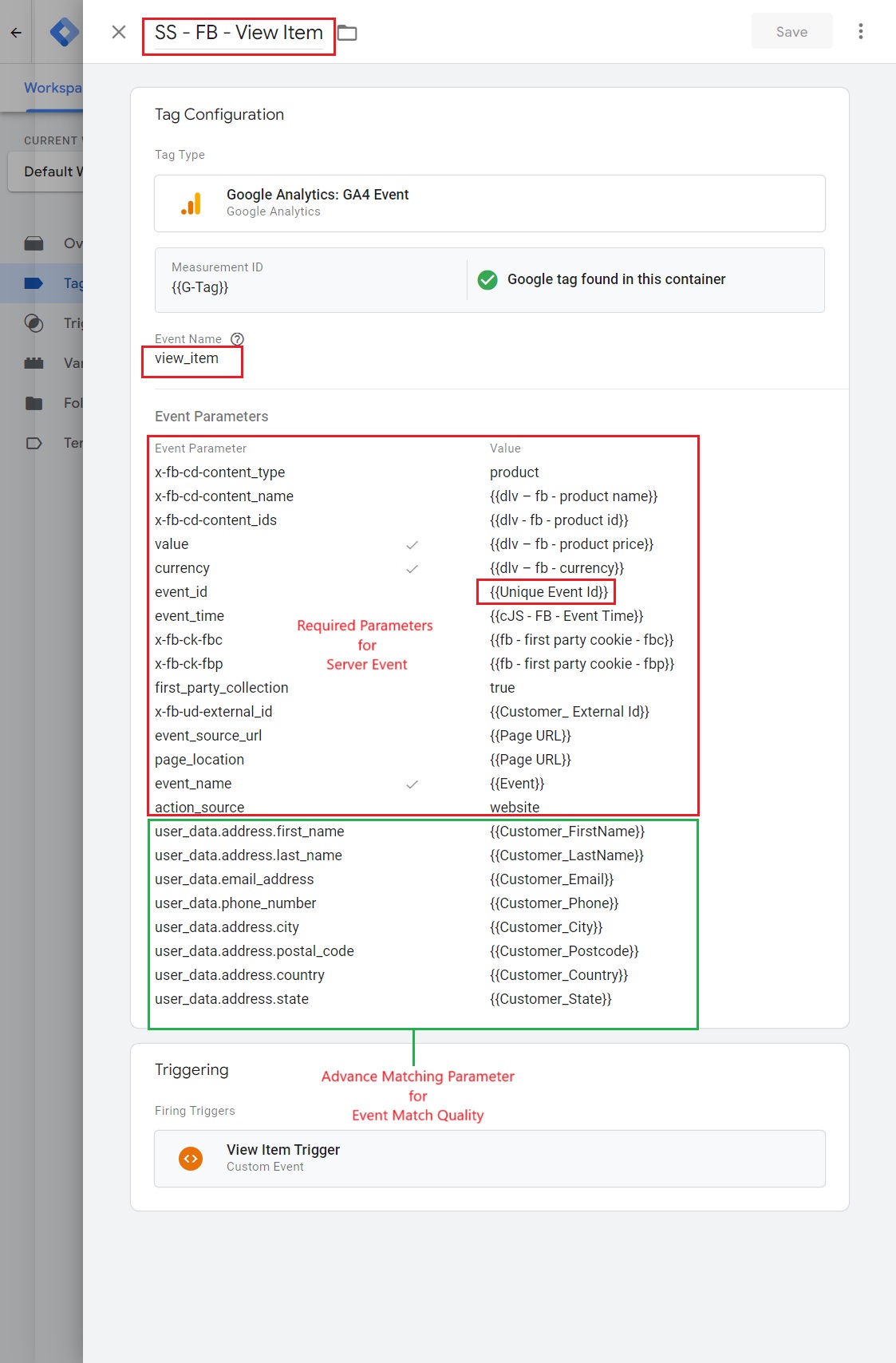Click the {{dlv - fb - product id}} value
896x1363 pixels.
coord(559,520)
